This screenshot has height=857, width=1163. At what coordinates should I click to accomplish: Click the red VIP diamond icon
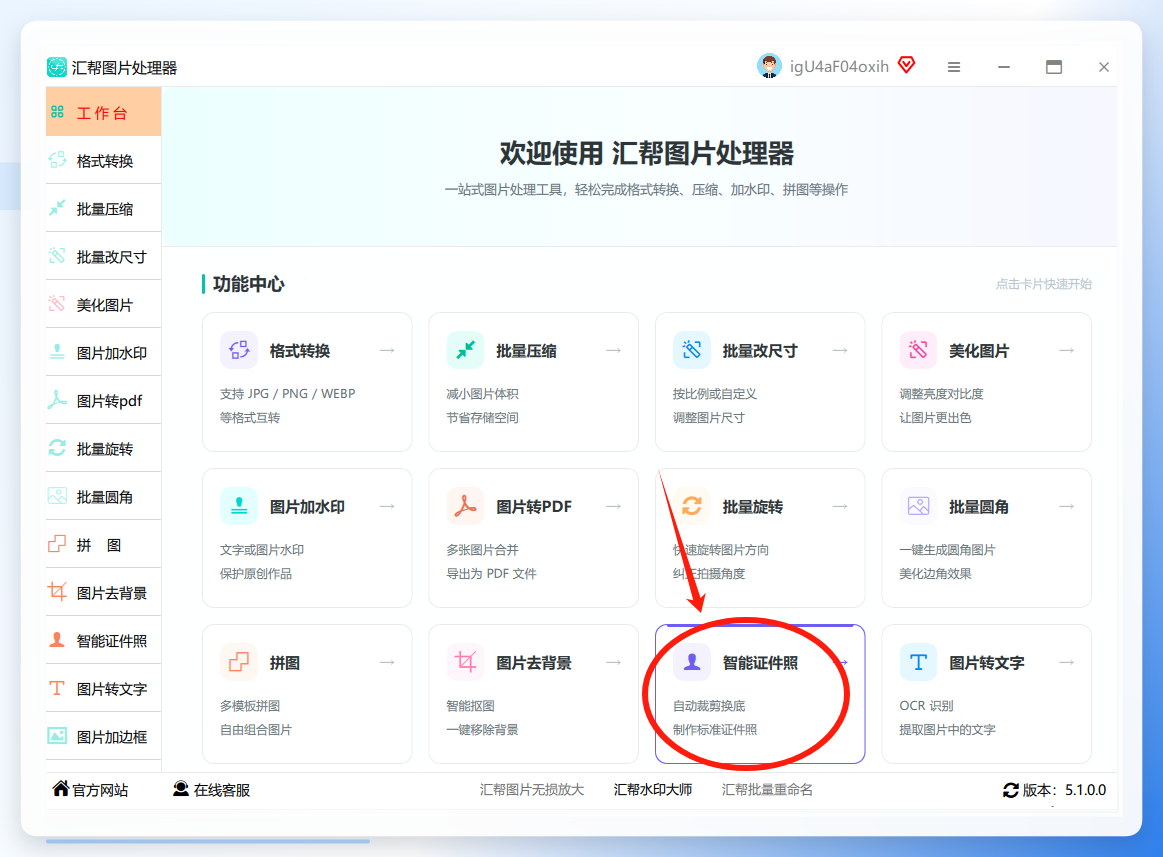(906, 65)
